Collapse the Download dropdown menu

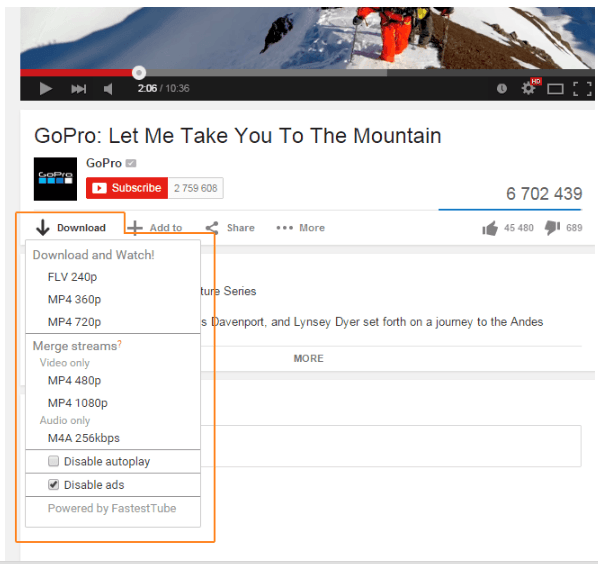click(x=71, y=228)
